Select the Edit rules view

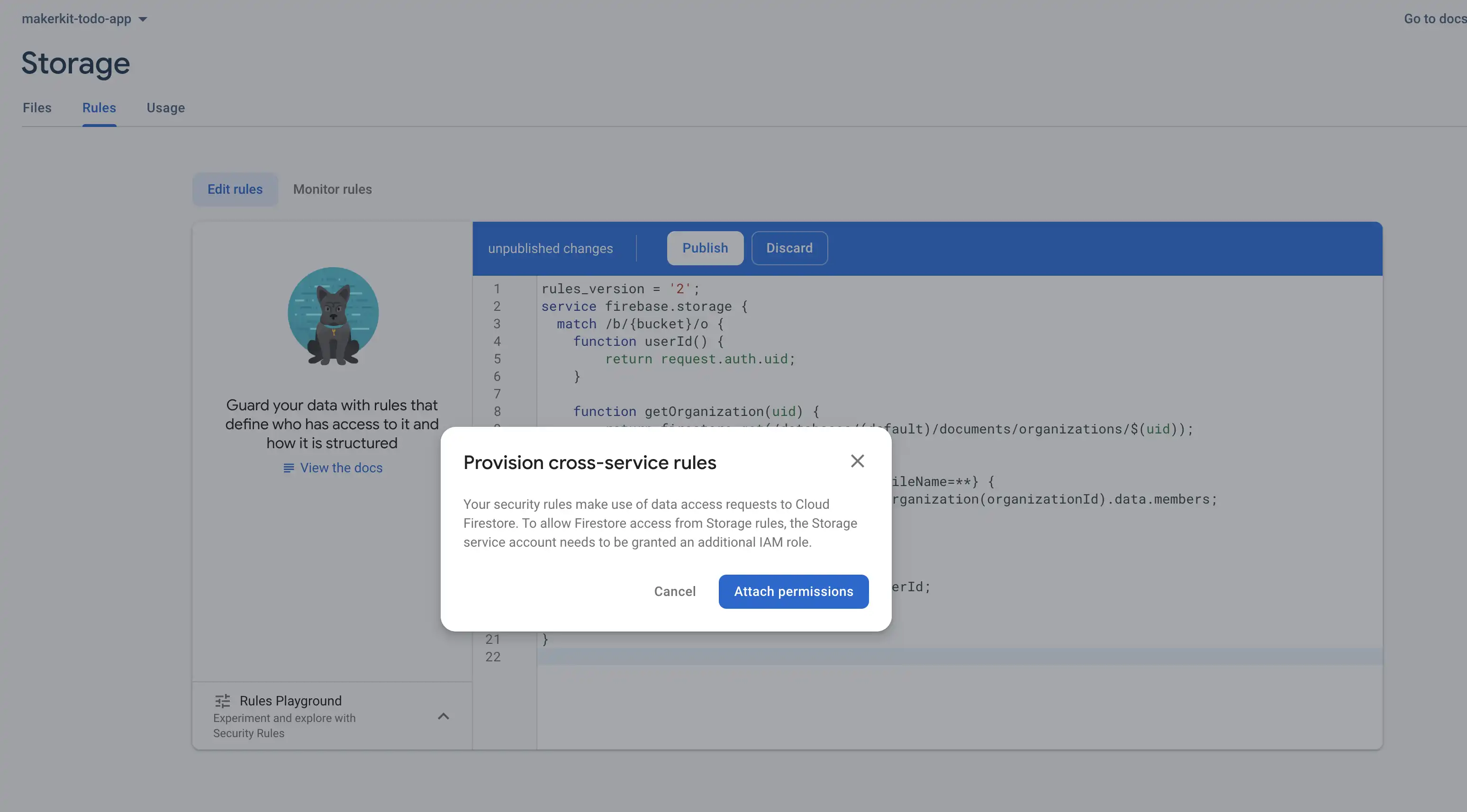pyautogui.click(x=235, y=189)
